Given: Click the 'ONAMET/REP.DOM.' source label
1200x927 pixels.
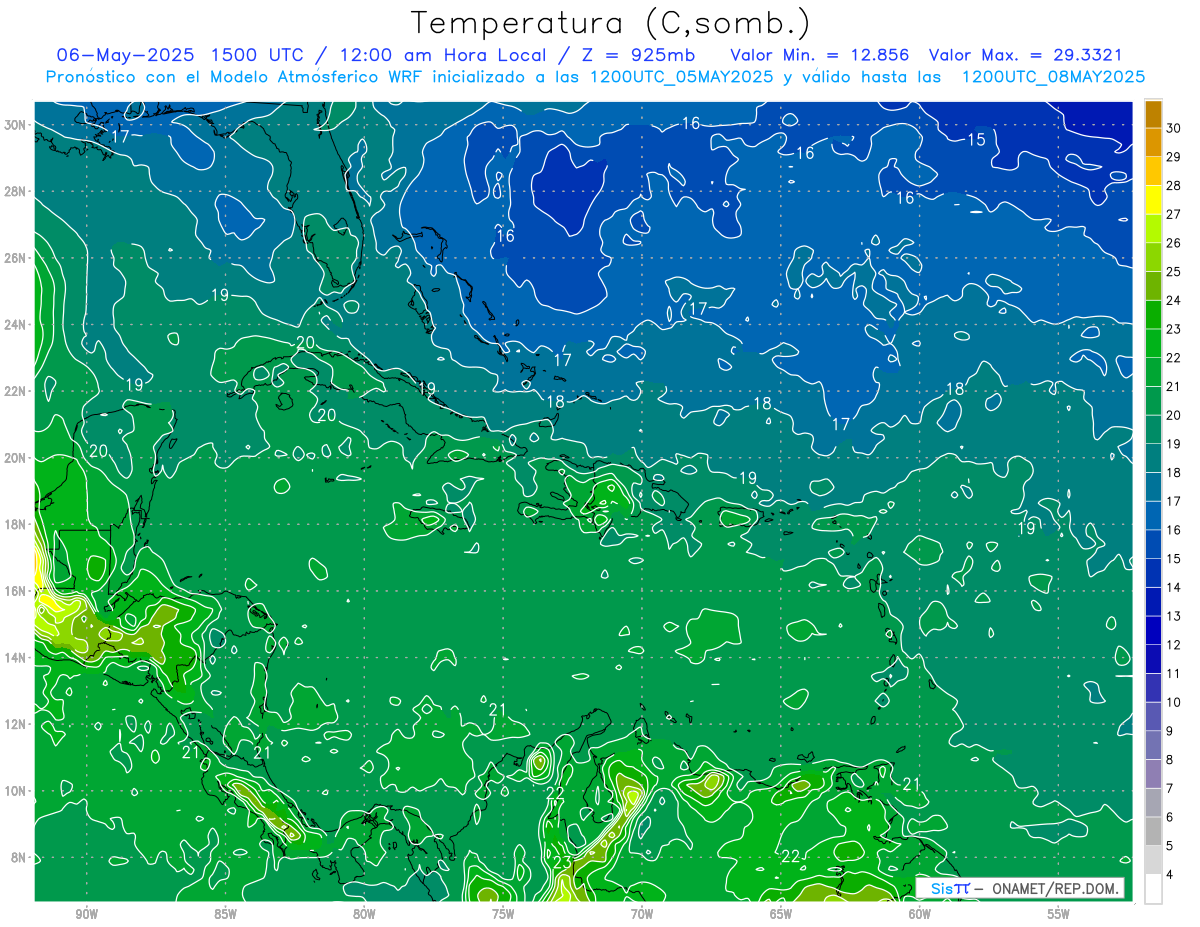Looking at the screenshot, I should point(1054,888).
